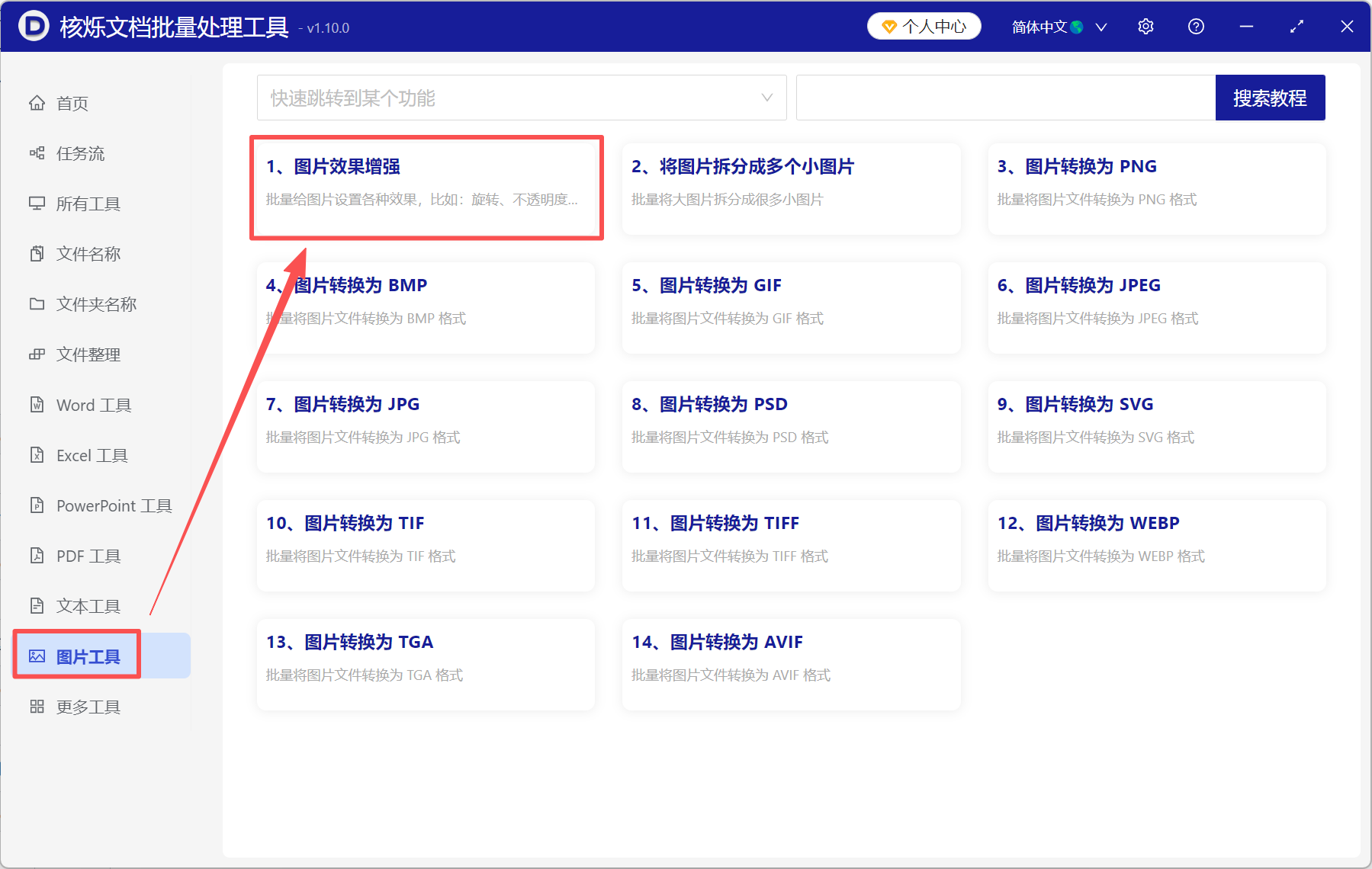
Task: Open the 首页 (Home) sidebar icon
Action: pyautogui.click(x=72, y=103)
